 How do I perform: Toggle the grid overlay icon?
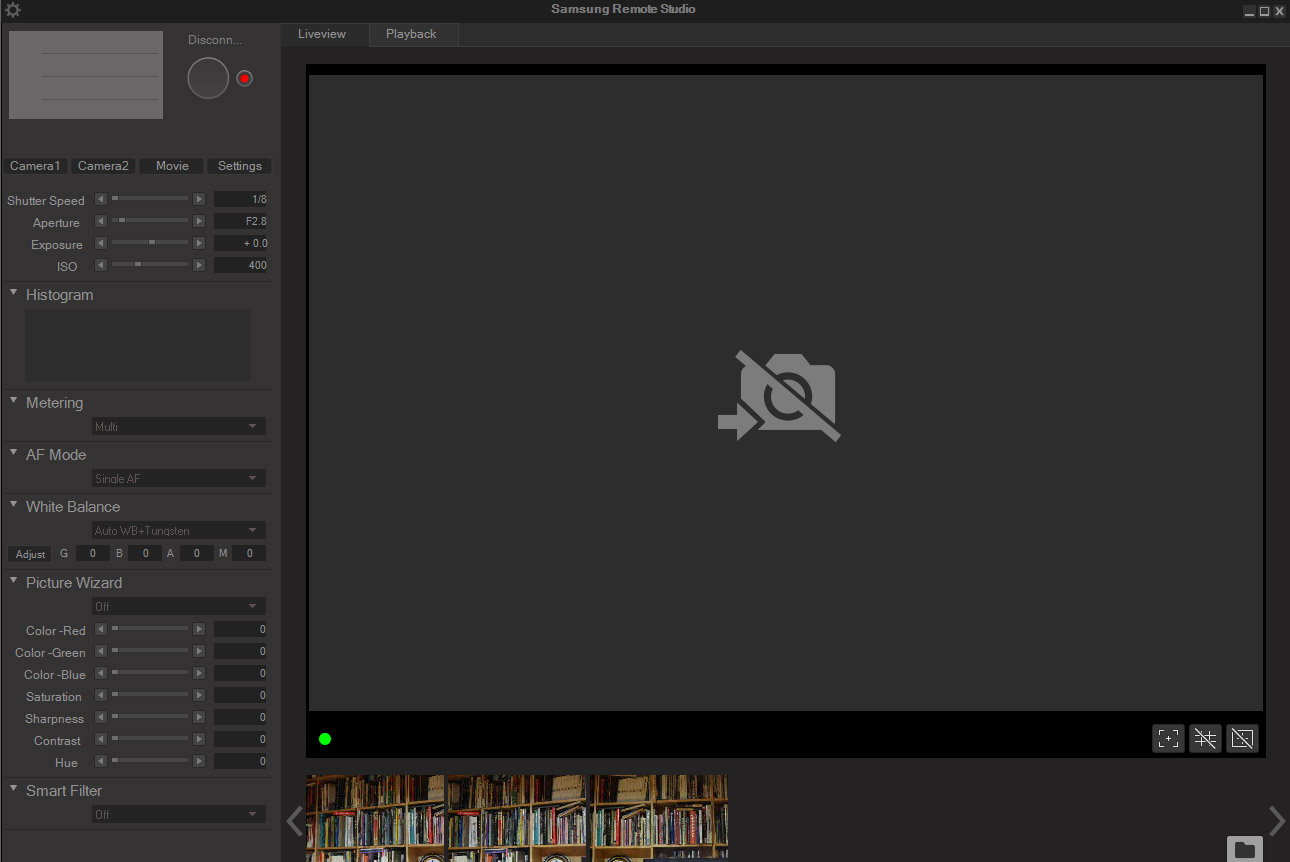pyautogui.click(x=1205, y=739)
